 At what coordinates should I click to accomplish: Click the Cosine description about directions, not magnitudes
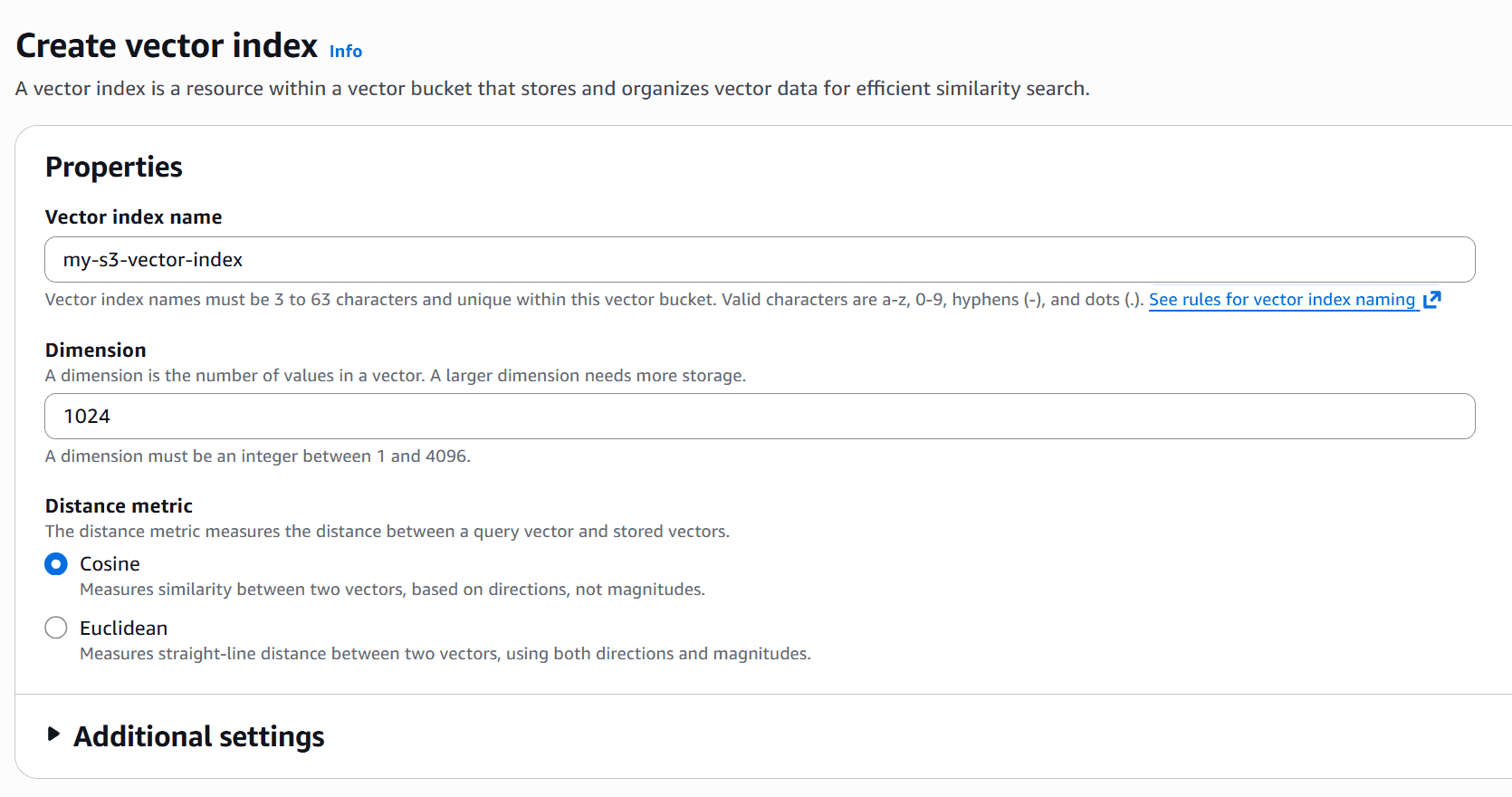pos(392,590)
